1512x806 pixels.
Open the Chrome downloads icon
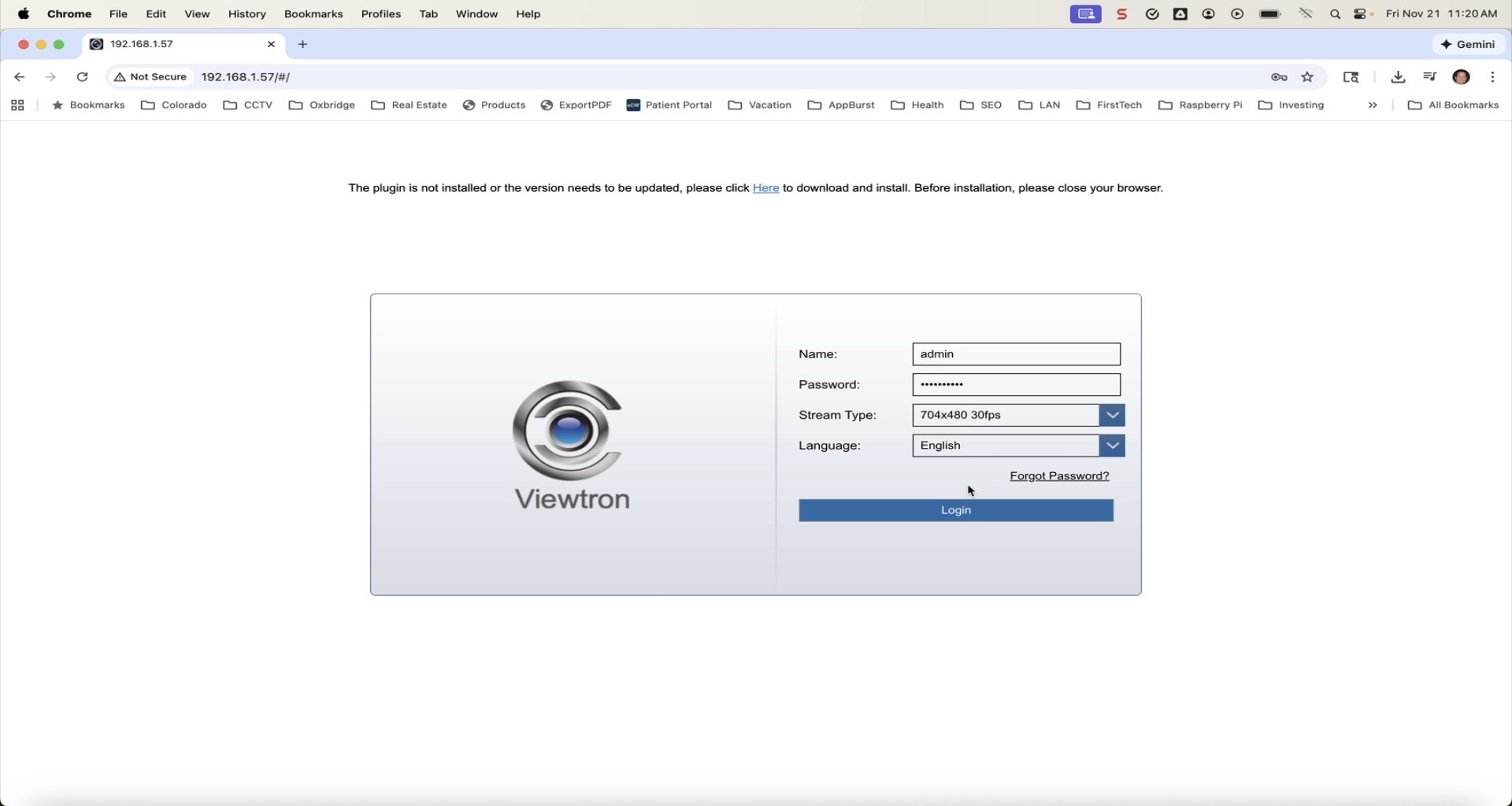[1398, 77]
